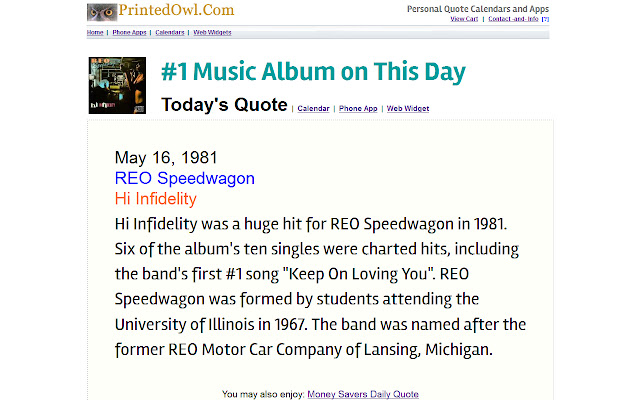Click the help [?] link

tap(546, 19)
